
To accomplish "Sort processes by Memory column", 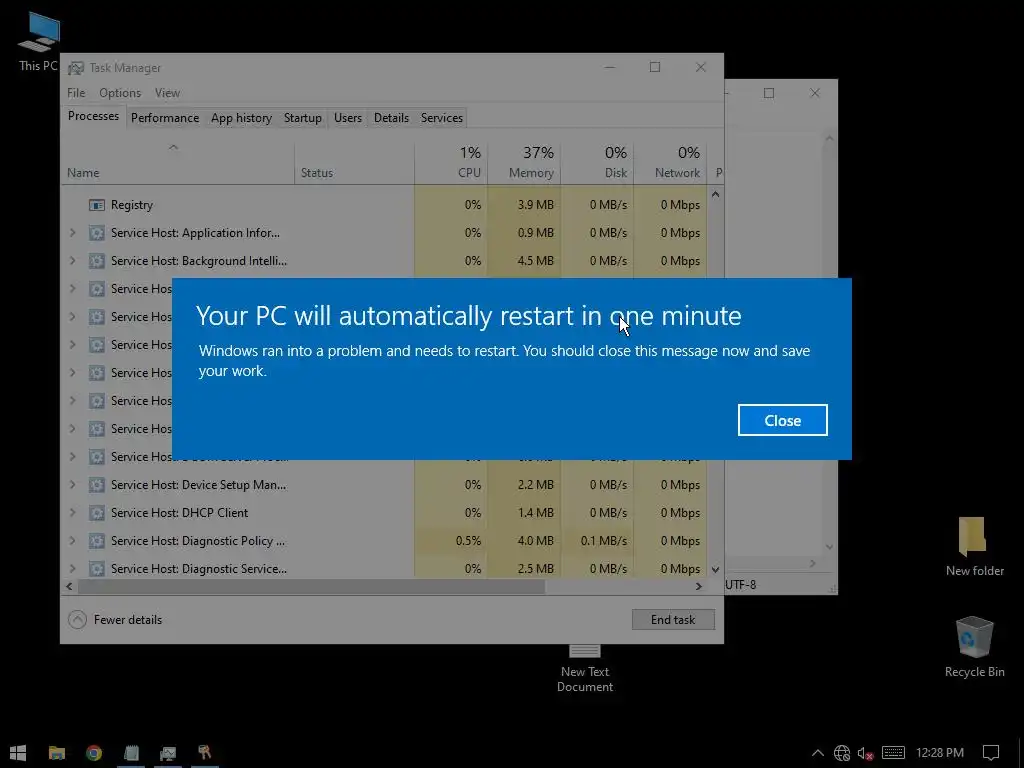I will (524, 163).
